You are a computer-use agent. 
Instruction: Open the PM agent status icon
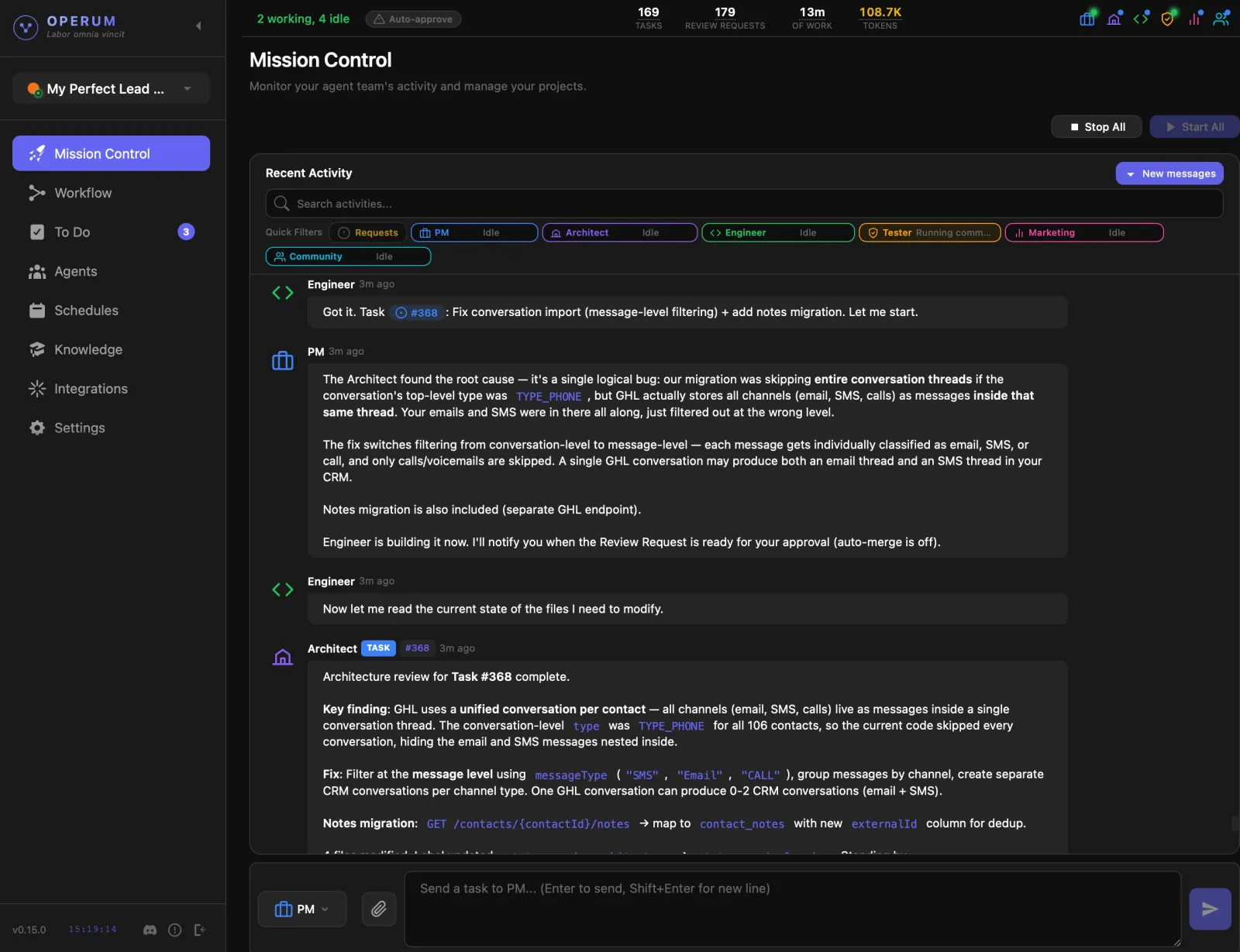coord(1087,19)
